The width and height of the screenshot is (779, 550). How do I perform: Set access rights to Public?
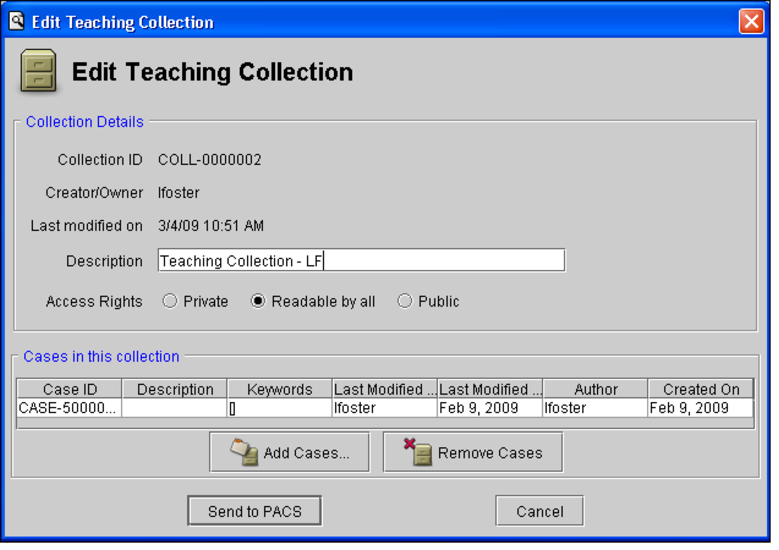click(x=405, y=301)
